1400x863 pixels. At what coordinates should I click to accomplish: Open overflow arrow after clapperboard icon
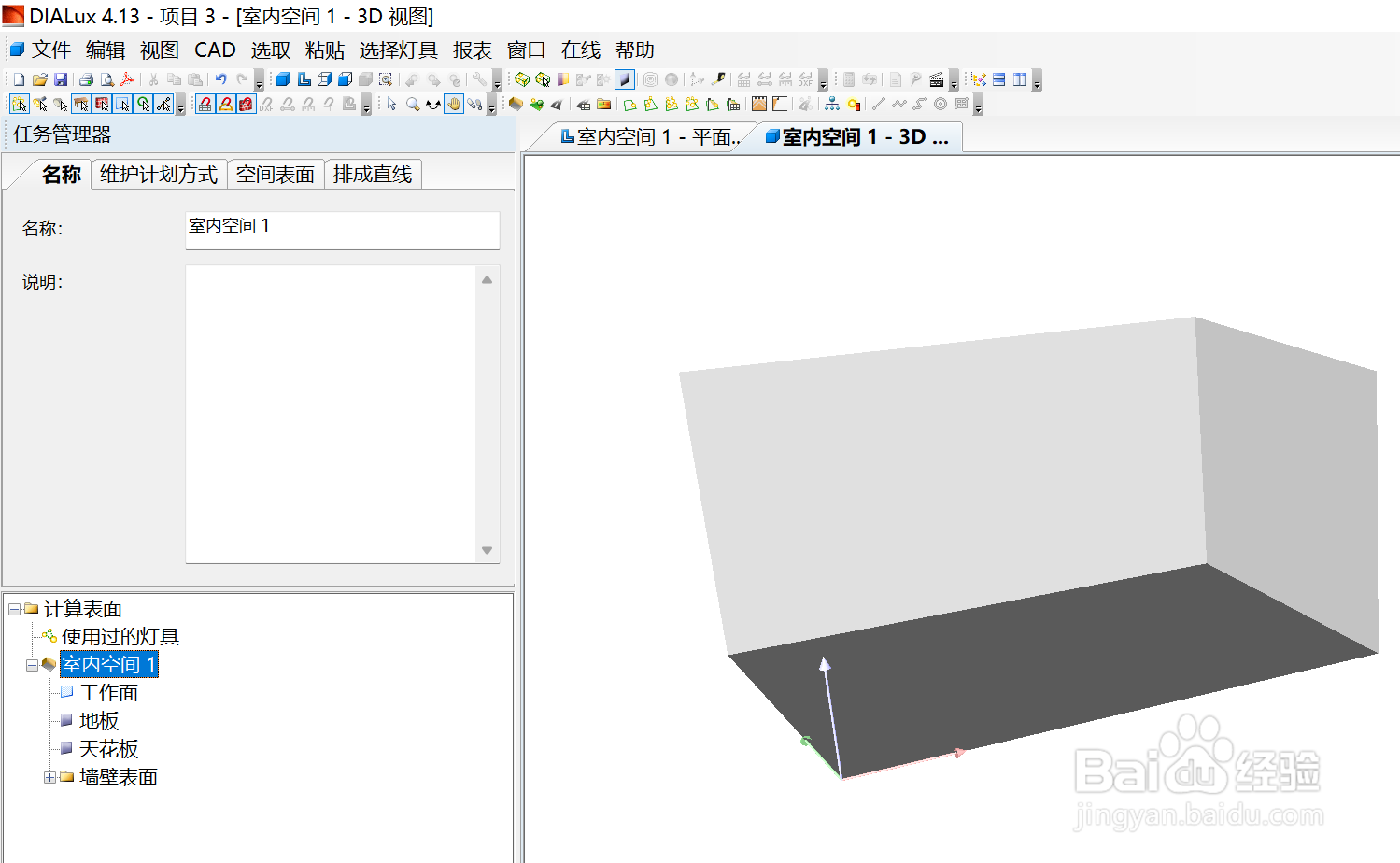click(954, 82)
